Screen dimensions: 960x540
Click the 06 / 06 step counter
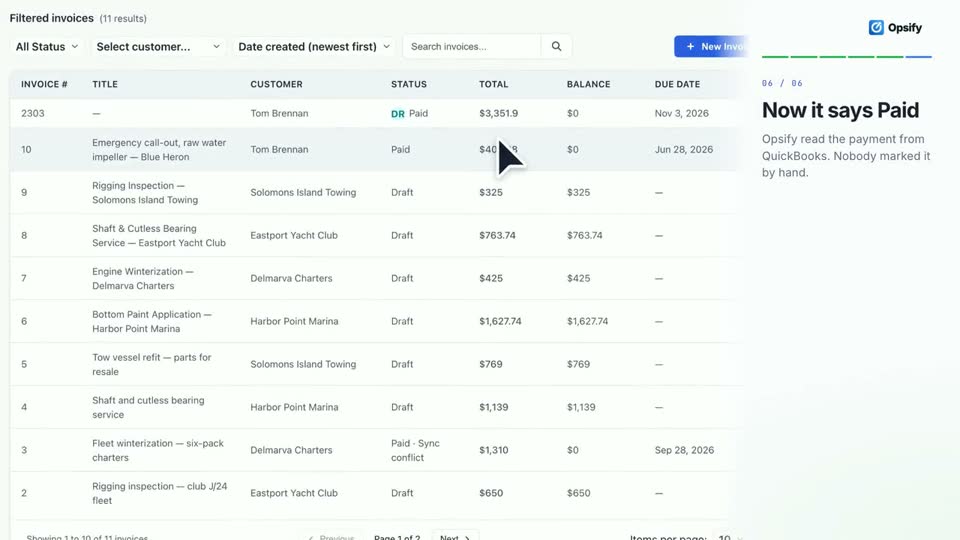coord(782,83)
